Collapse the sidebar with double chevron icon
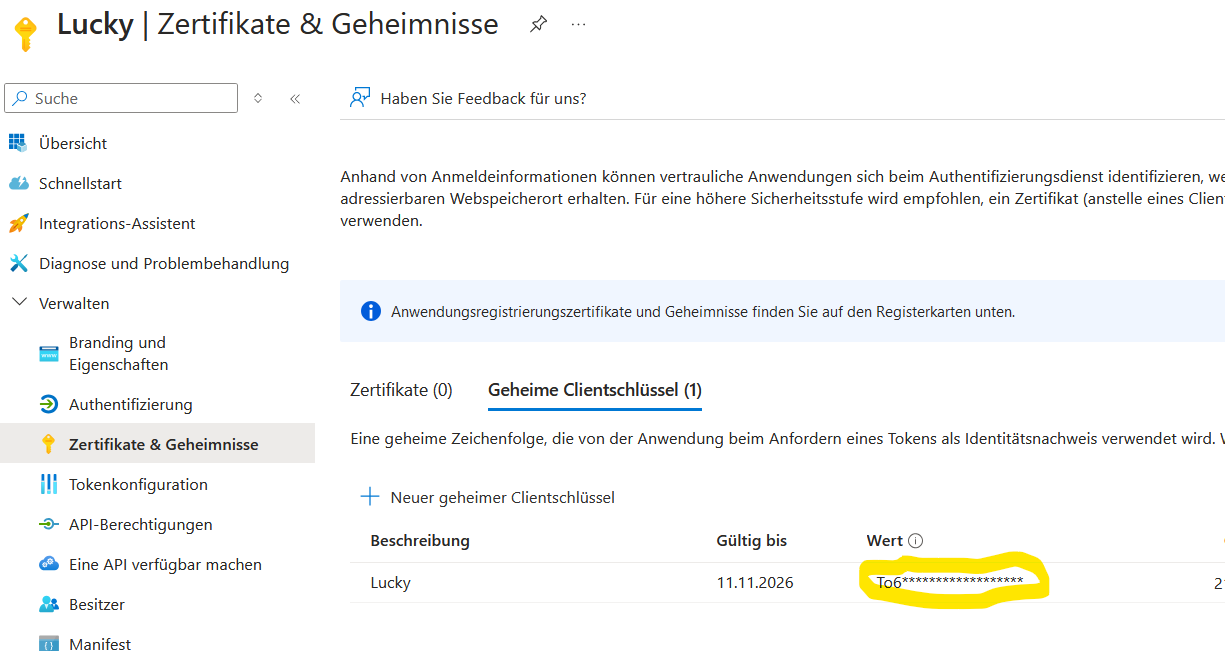The width and height of the screenshot is (1225, 651). 295,98
